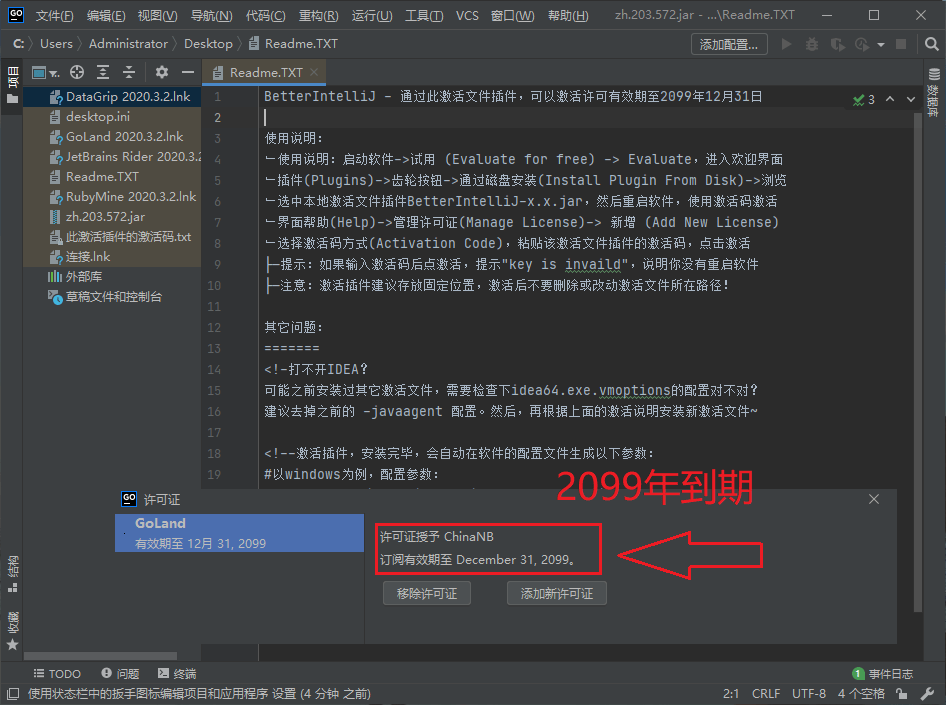
Task: Open Search Everywhere magnifier icon
Action: pos(932,44)
